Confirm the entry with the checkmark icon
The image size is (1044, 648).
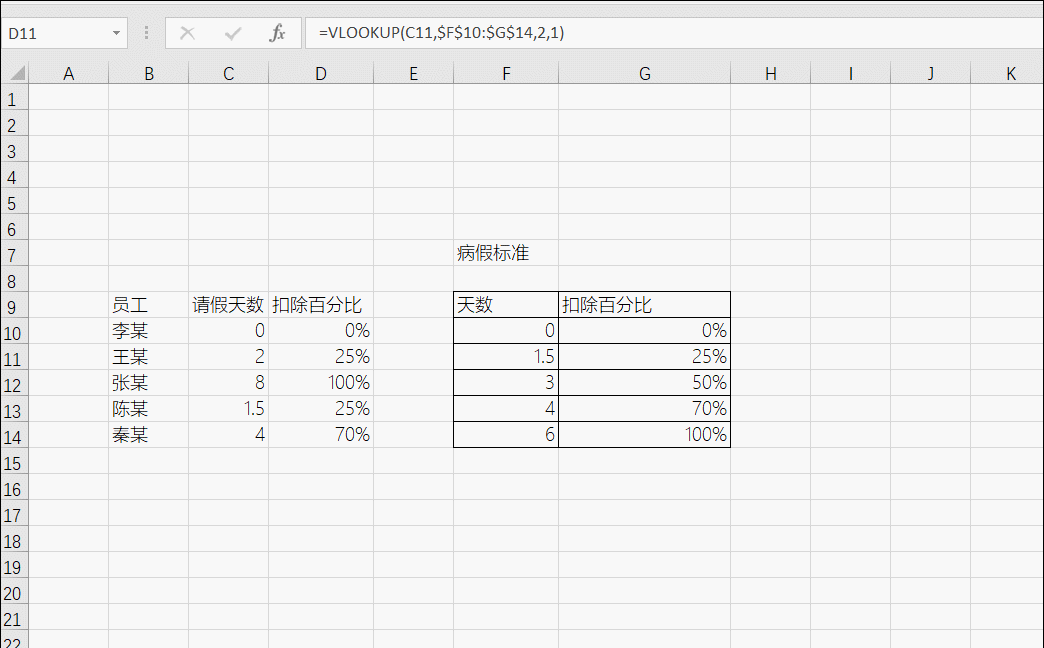point(233,33)
